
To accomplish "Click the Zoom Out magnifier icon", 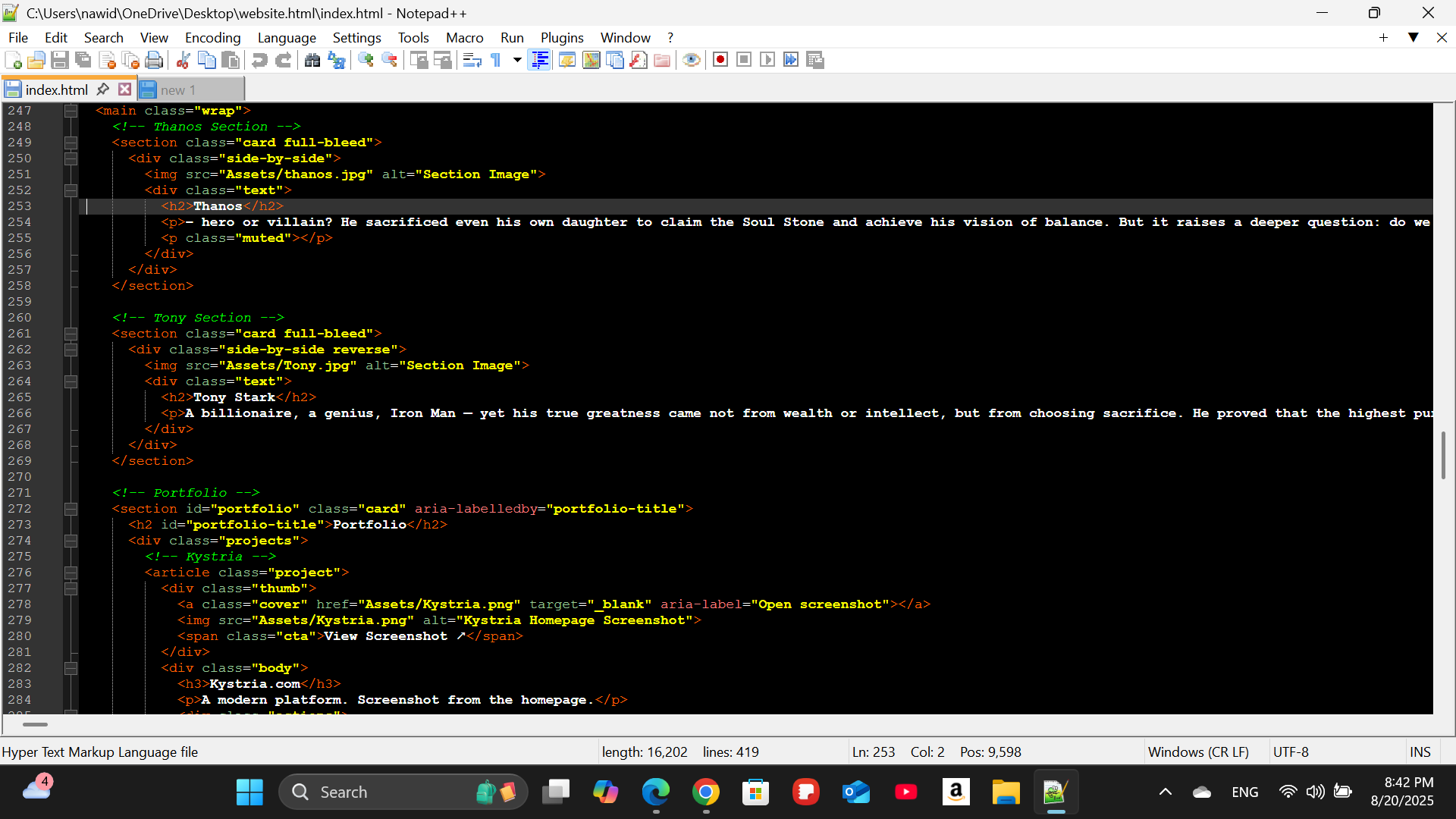I will [389, 60].
